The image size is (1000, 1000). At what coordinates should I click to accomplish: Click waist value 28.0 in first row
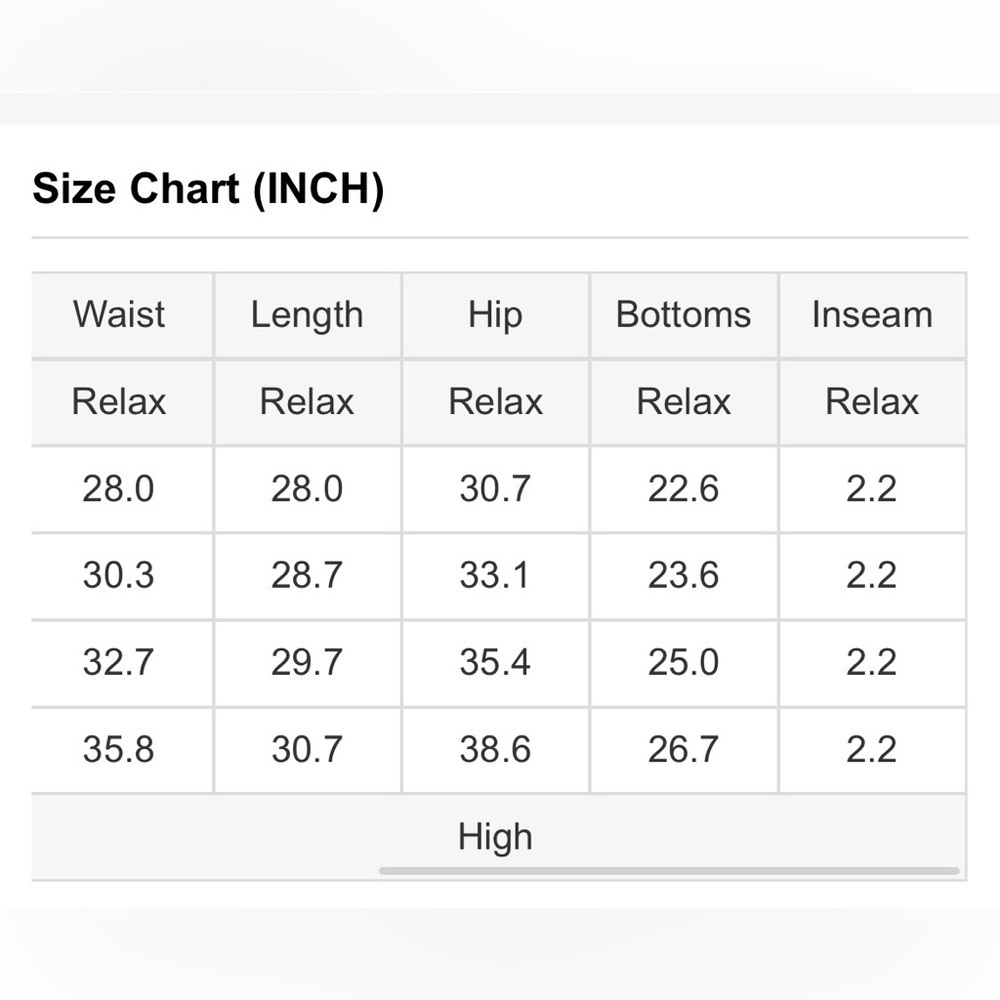(x=119, y=489)
